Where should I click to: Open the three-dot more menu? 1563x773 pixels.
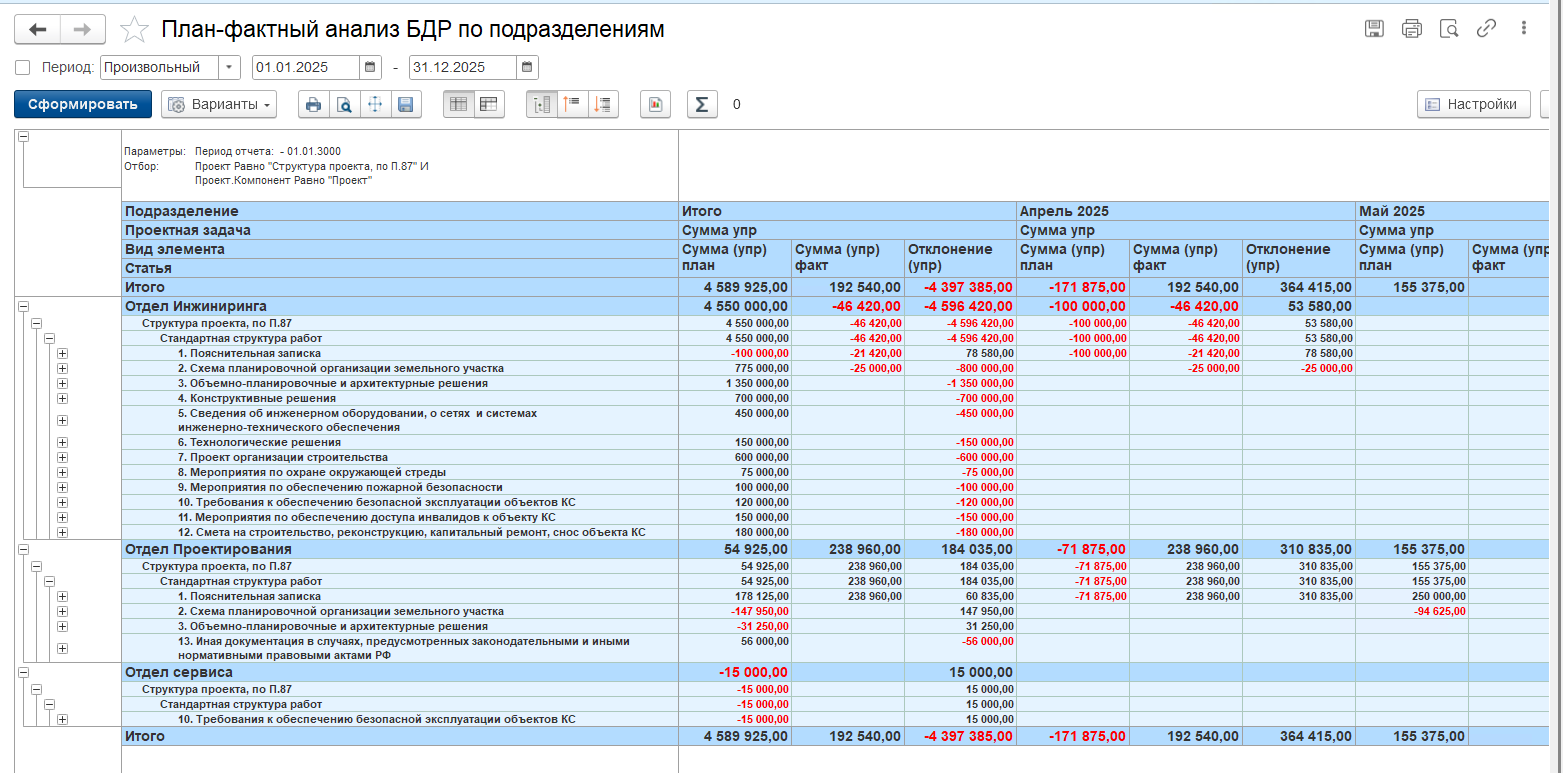(1523, 28)
